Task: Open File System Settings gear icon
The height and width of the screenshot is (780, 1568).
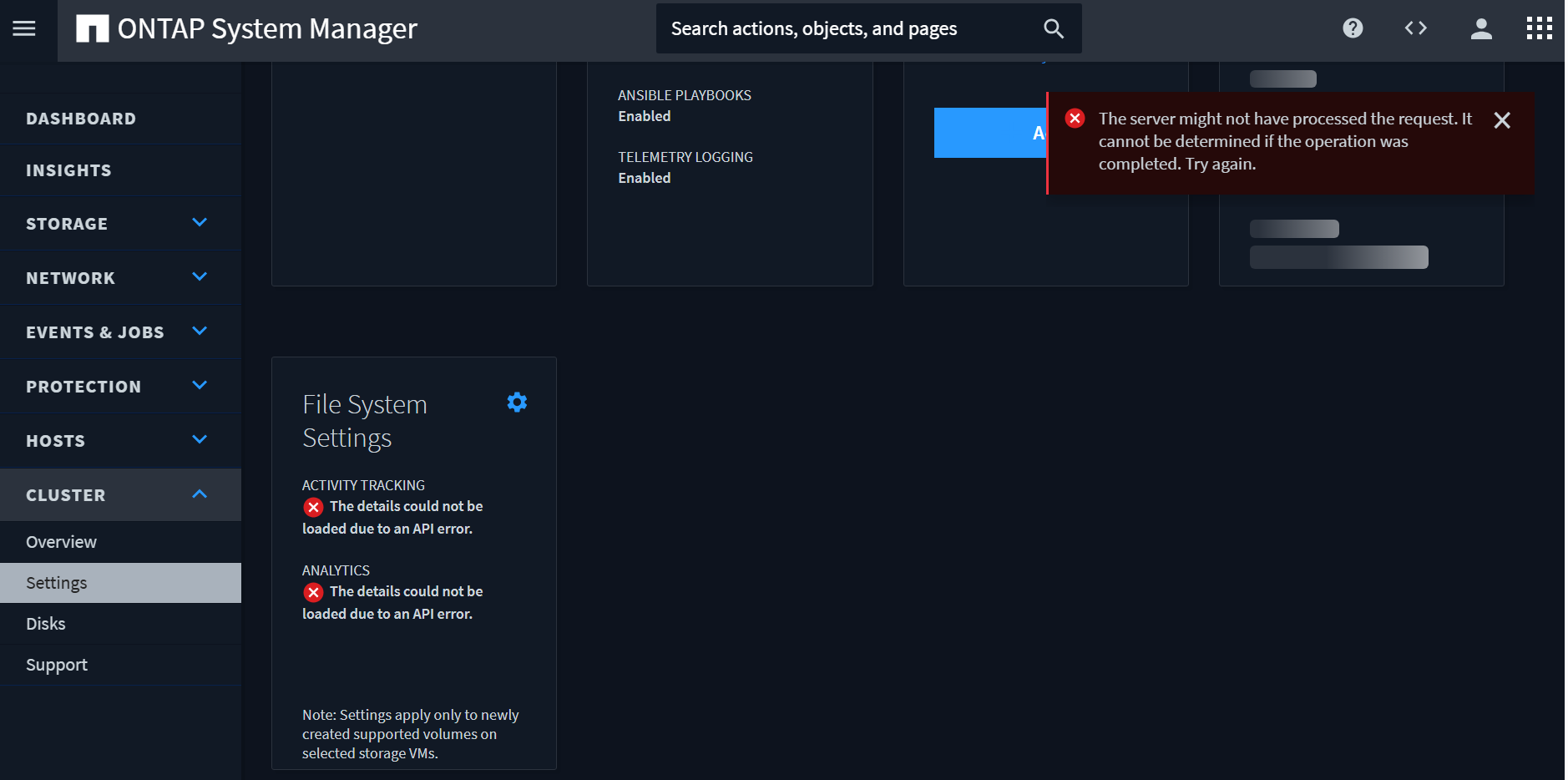Action: coord(517,403)
